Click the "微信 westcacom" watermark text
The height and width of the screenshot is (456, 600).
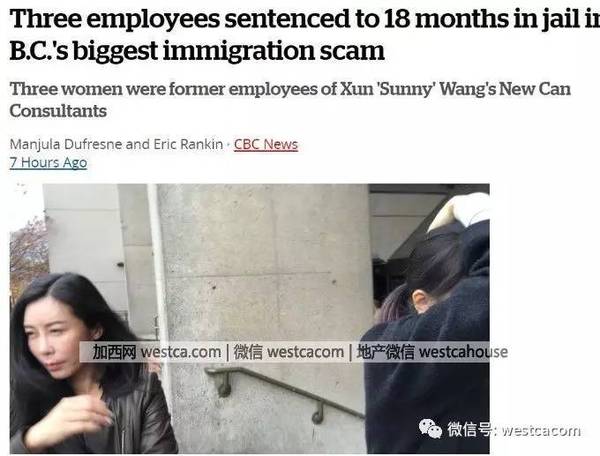[x=289, y=352]
